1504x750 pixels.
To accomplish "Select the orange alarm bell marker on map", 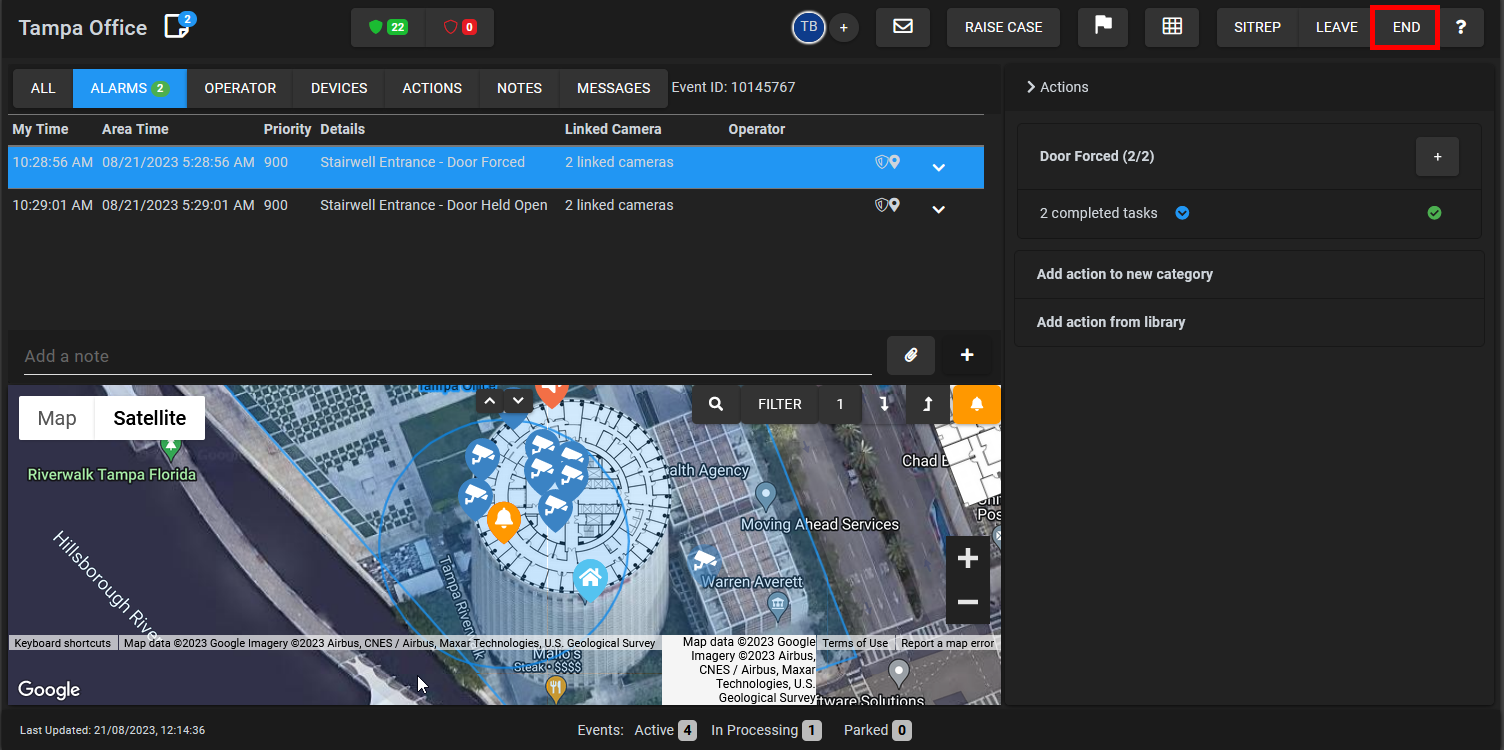I will (503, 521).
